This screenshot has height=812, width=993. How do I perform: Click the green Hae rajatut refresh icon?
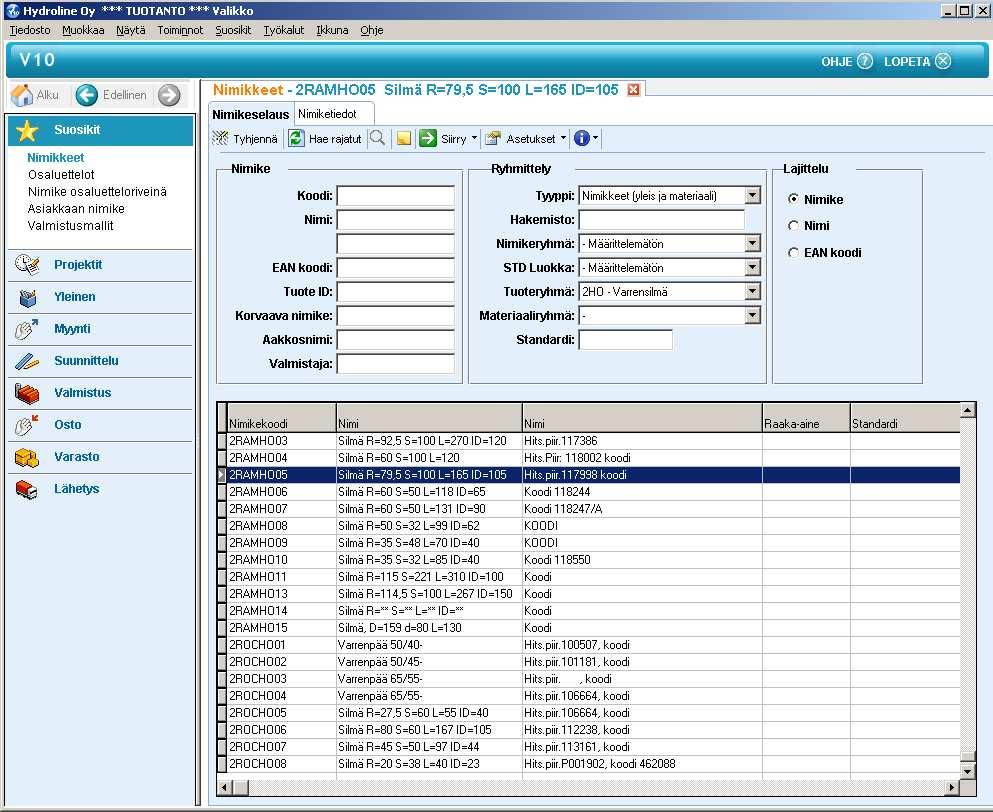point(296,138)
